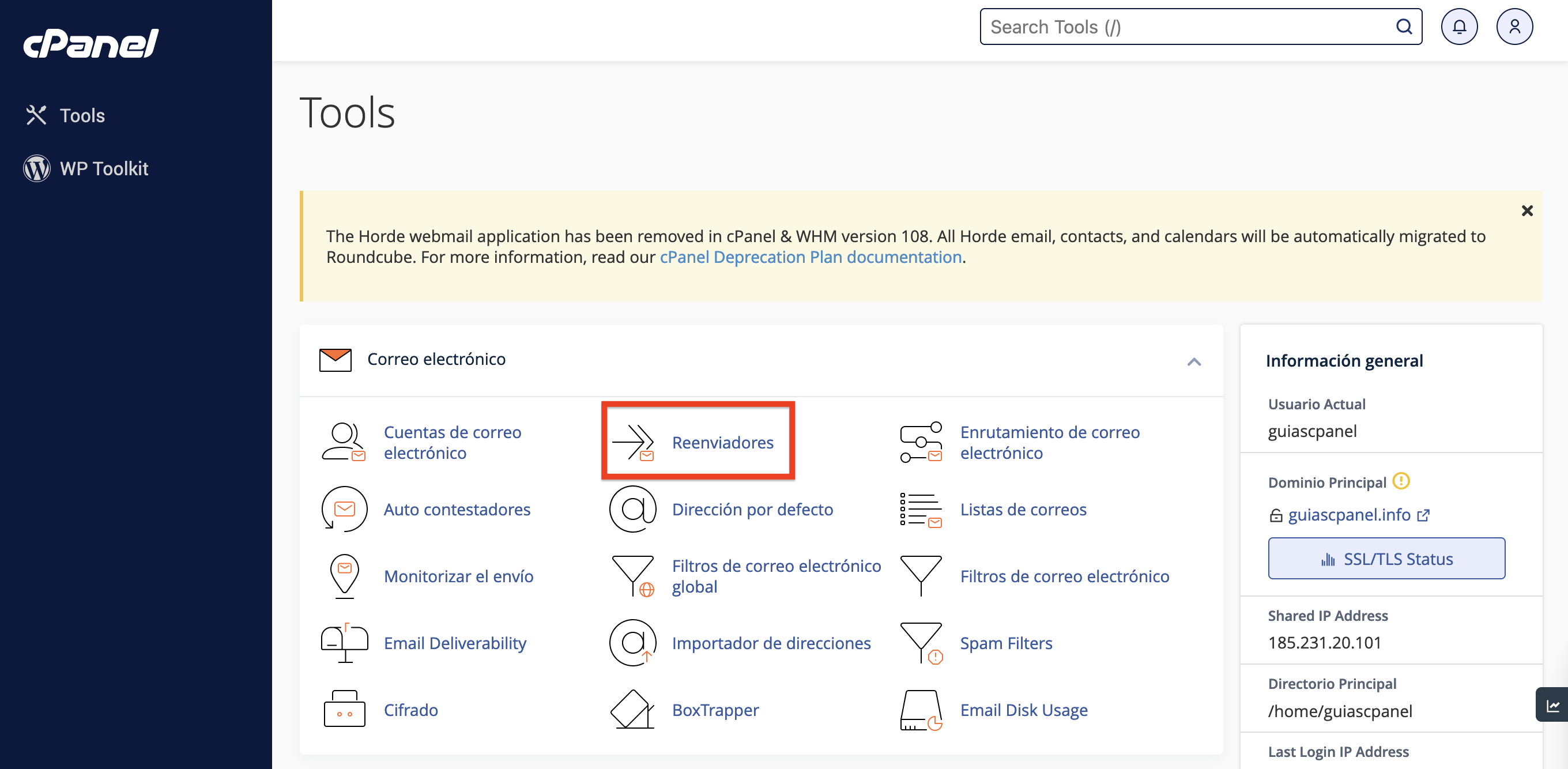Open the non-global Filtros de correo electrónico link
Viewport: 1568px width, 769px height.
click(1065, 576)
